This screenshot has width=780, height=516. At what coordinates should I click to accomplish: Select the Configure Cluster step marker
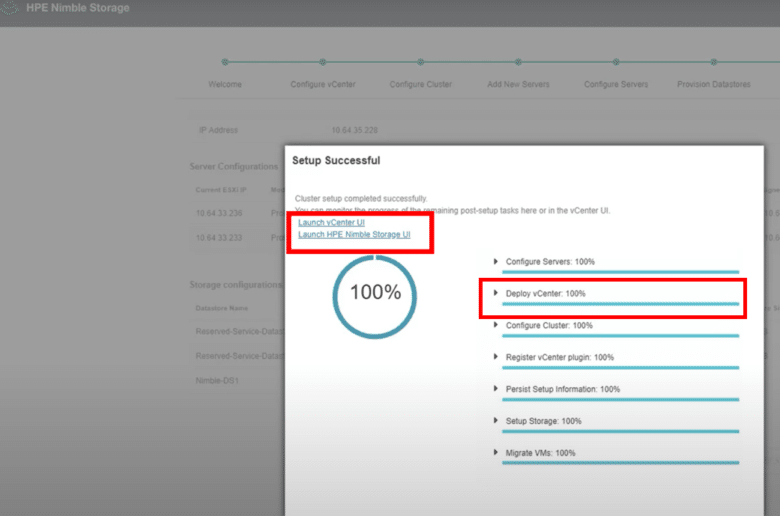[x=421, y=62]
